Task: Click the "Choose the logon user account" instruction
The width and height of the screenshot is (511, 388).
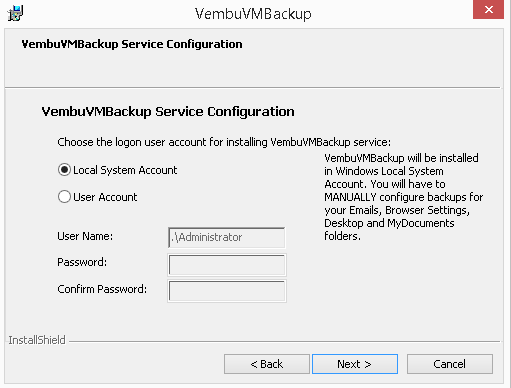Action: click(x=224, y=142)
